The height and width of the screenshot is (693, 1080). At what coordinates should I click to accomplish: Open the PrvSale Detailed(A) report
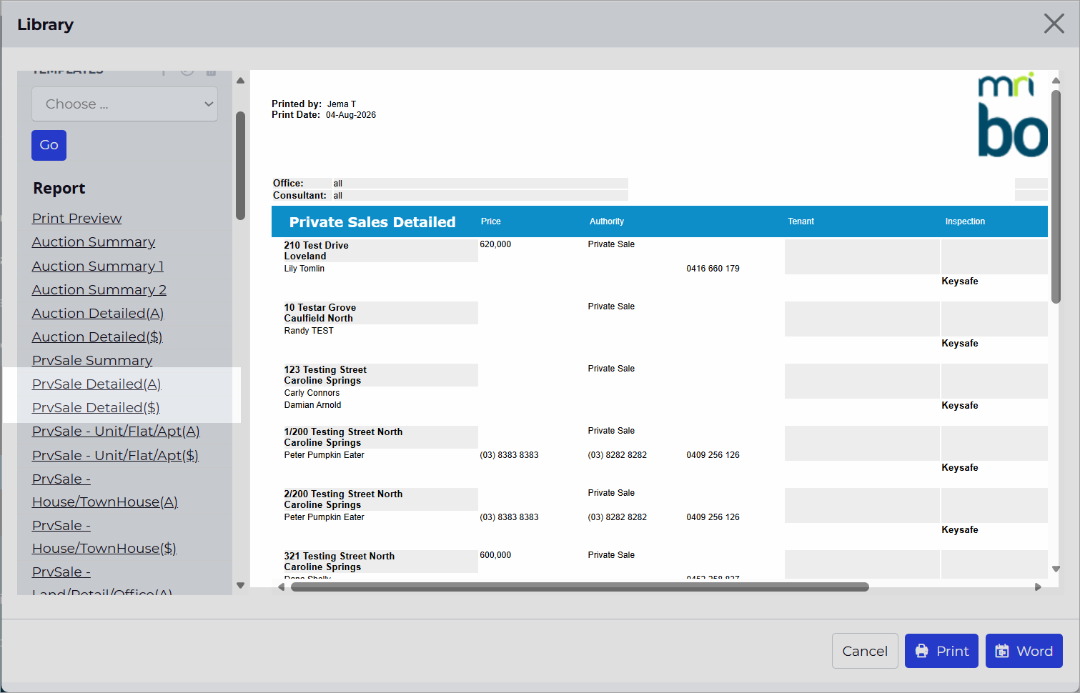point(96,384)
